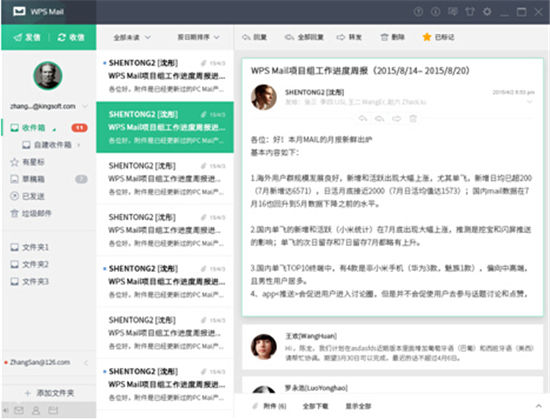Click the 回复 reply toolbar item
Screen dimensions: 550x420
255,37
